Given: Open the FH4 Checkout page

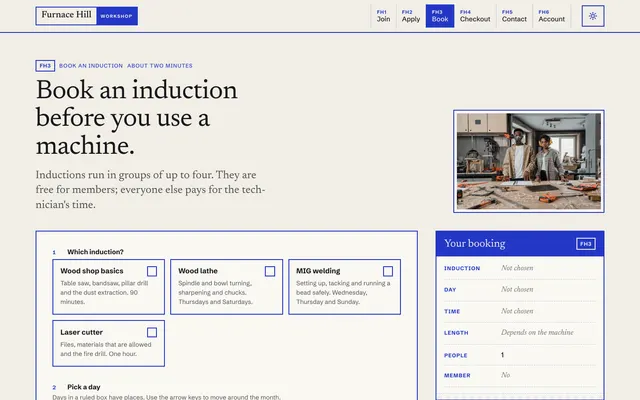Looking at the screenshot, I should (475, 16).
